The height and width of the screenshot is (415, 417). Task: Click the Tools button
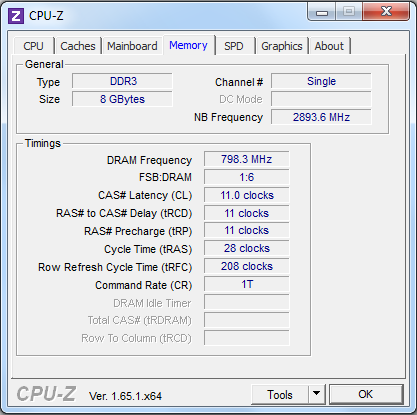tap(280, 394)
